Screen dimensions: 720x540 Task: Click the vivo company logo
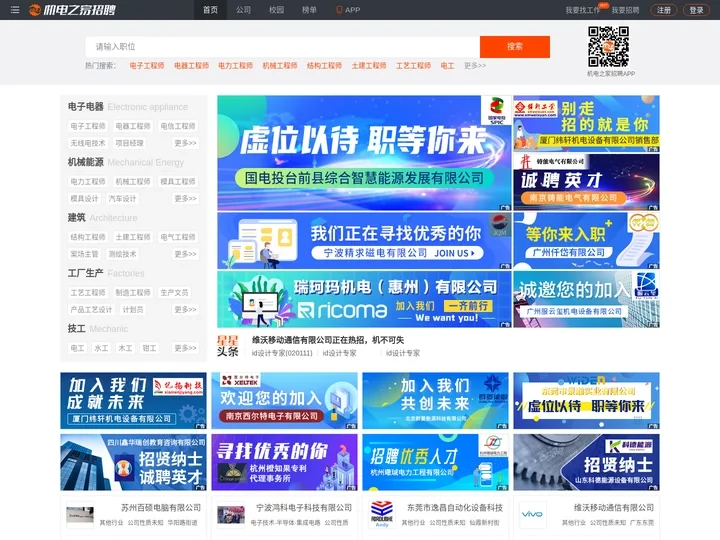click(x=533, y=515)
